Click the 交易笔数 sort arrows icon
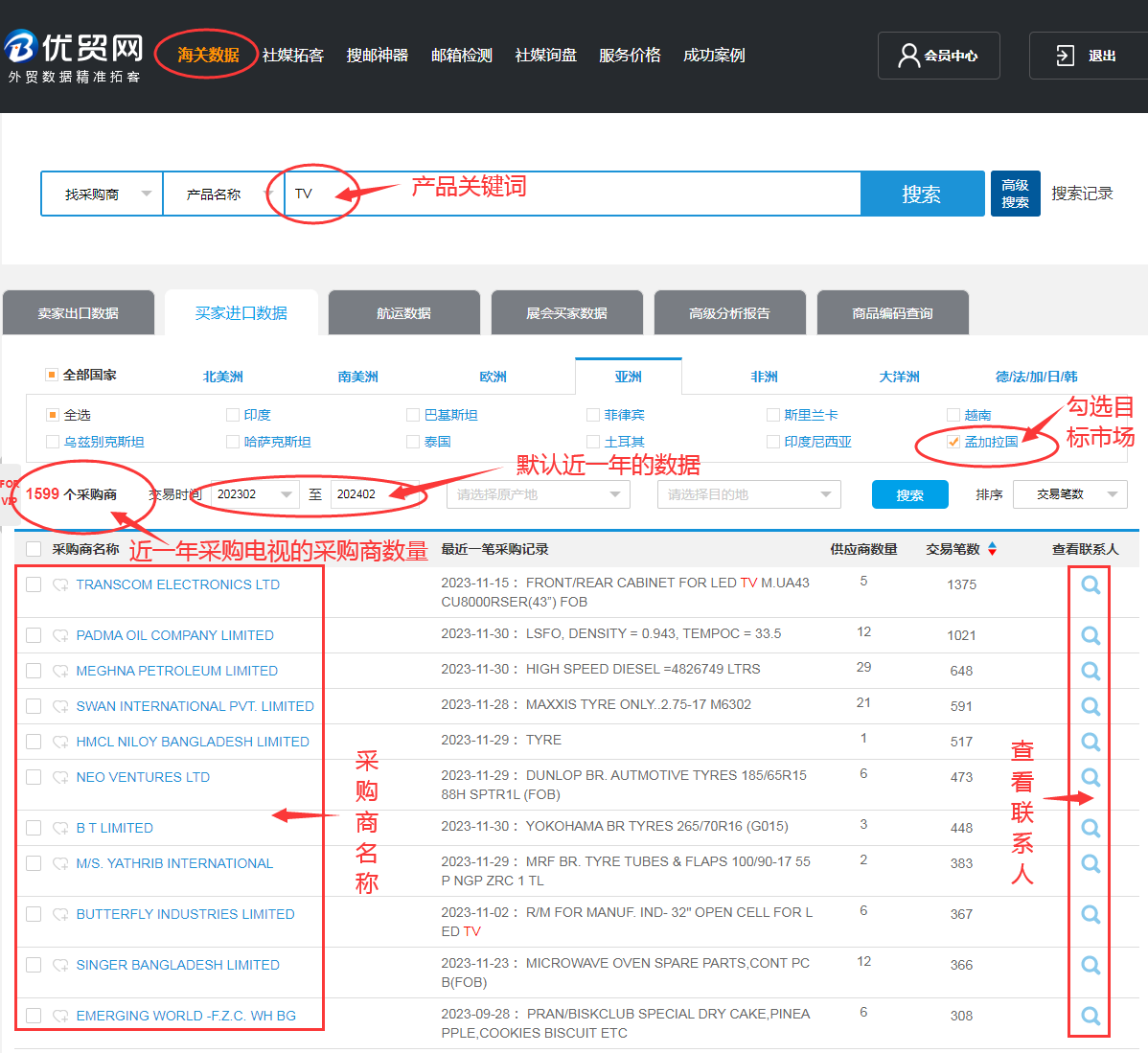Screen dimensions: 1148x1053 click(992, 549)
